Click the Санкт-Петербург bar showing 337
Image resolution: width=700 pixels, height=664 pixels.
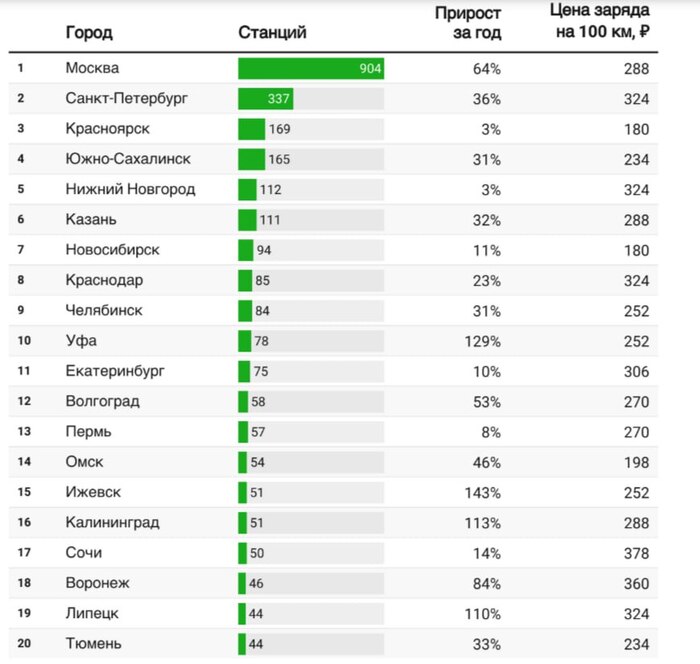point(266,99)
